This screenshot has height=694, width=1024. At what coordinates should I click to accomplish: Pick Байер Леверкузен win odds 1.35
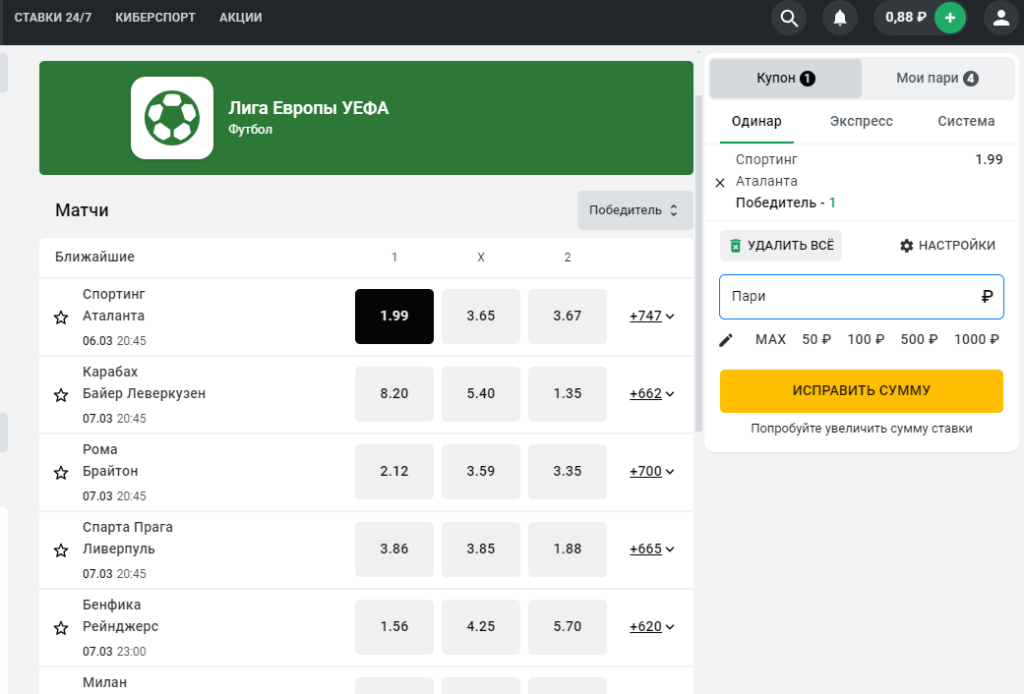(568, 394)
